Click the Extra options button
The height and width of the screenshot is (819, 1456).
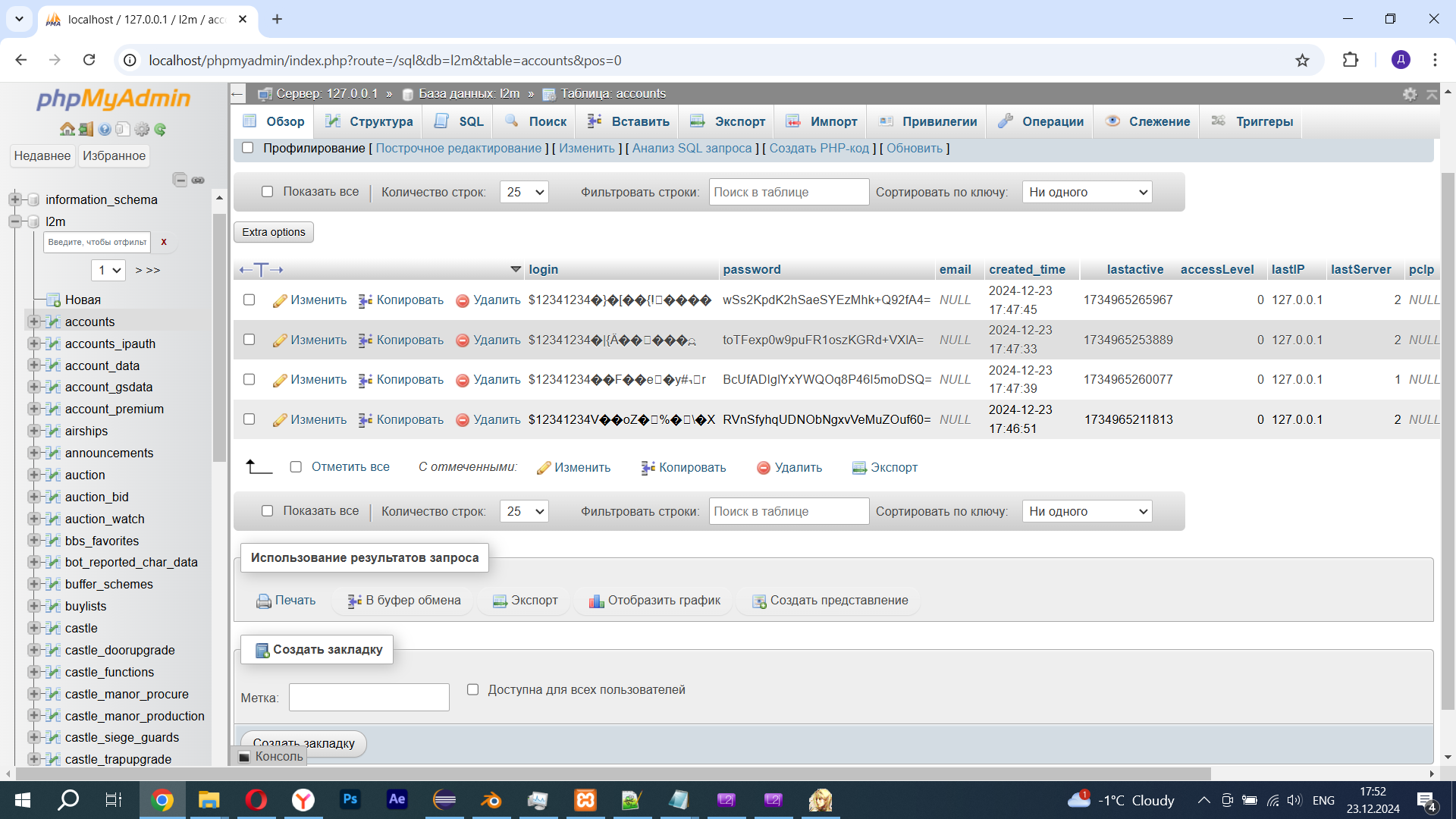click(x=274, y=232)
